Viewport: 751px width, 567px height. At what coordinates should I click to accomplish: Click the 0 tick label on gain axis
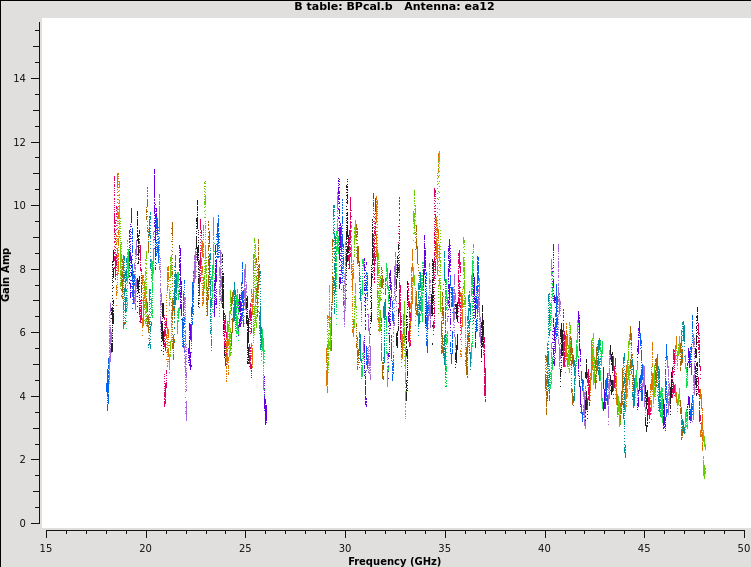click(24, 523)
